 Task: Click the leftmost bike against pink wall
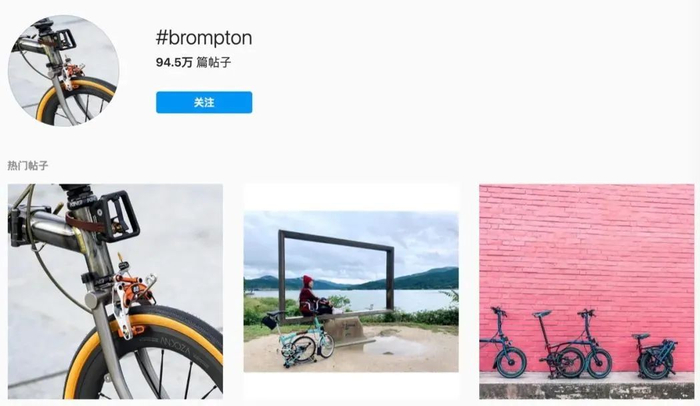(x=504, y=343)
